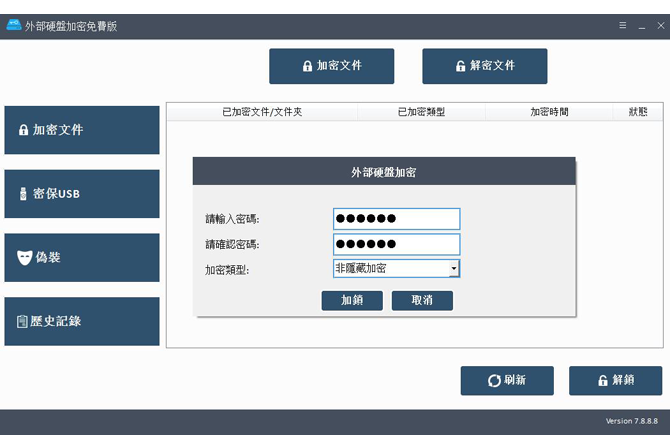Focus the 請輸入密碼 password field

point(396,219)
